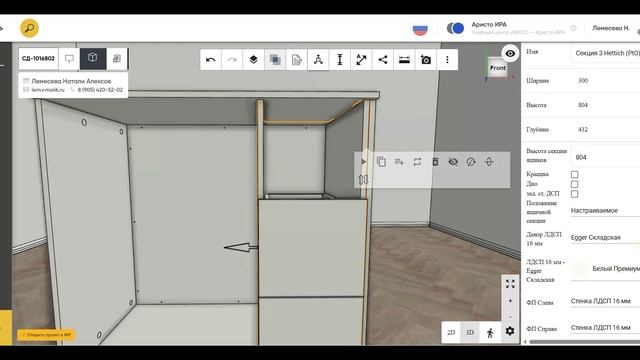The width and height of the screenshot is (640, 360).
Task: Select the diagonal measure arrow tool
Action: coord(361,60)
